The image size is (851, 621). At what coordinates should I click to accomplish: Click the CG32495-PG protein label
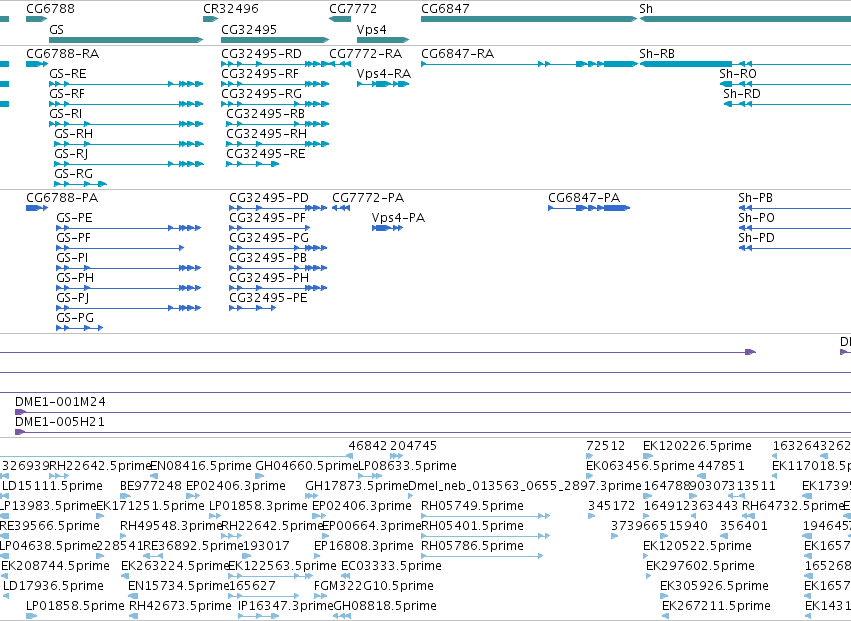[x=269, y=238]
